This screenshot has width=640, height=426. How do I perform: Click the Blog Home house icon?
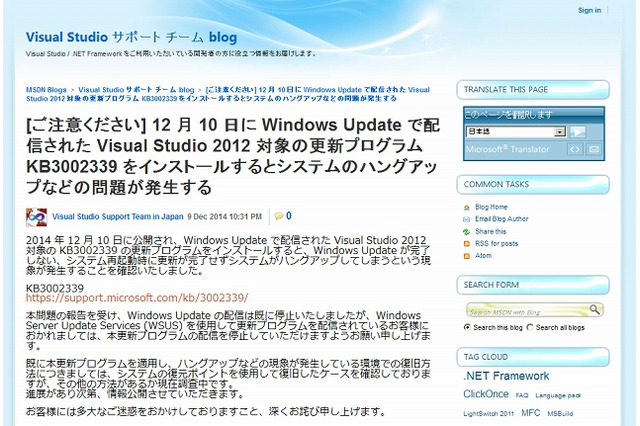click(467, 207)
